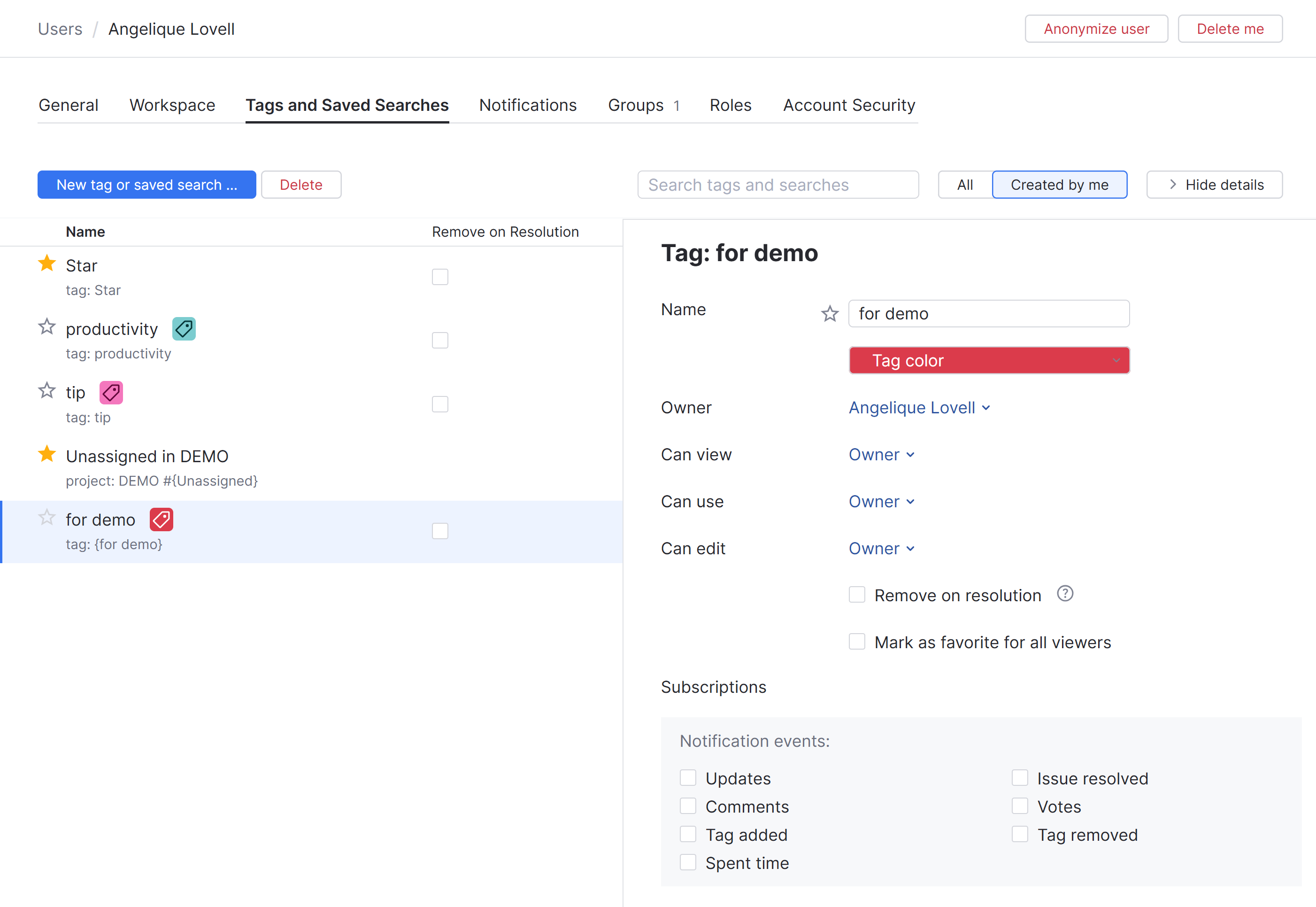
Task: Open the red Tag color selector
Action: [989, 360]
